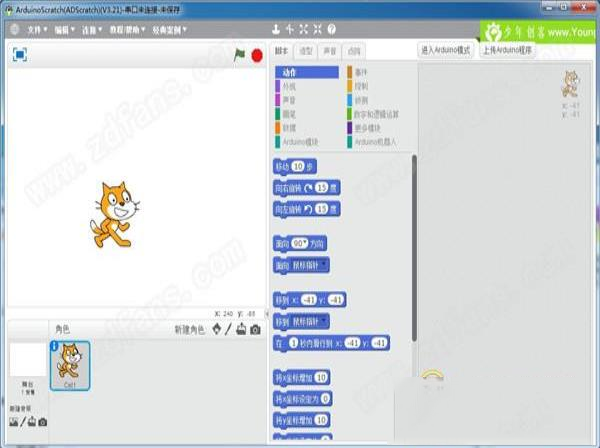The width and height of the screenshot is (600, 448).
Task: Open the 文件 menu
Action: coord(37,30)
